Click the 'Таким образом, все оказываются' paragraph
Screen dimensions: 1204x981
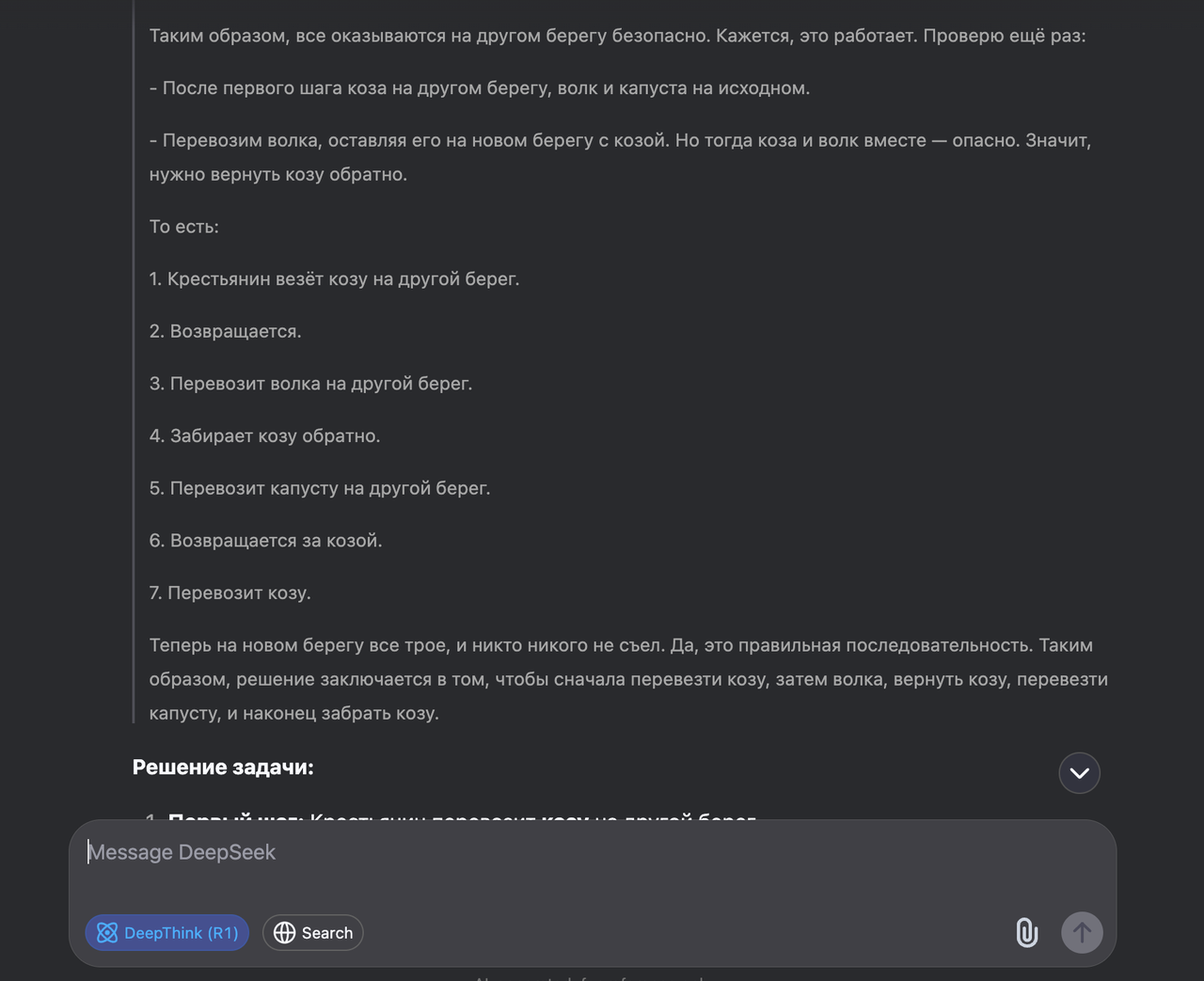(x=617, y=36)
